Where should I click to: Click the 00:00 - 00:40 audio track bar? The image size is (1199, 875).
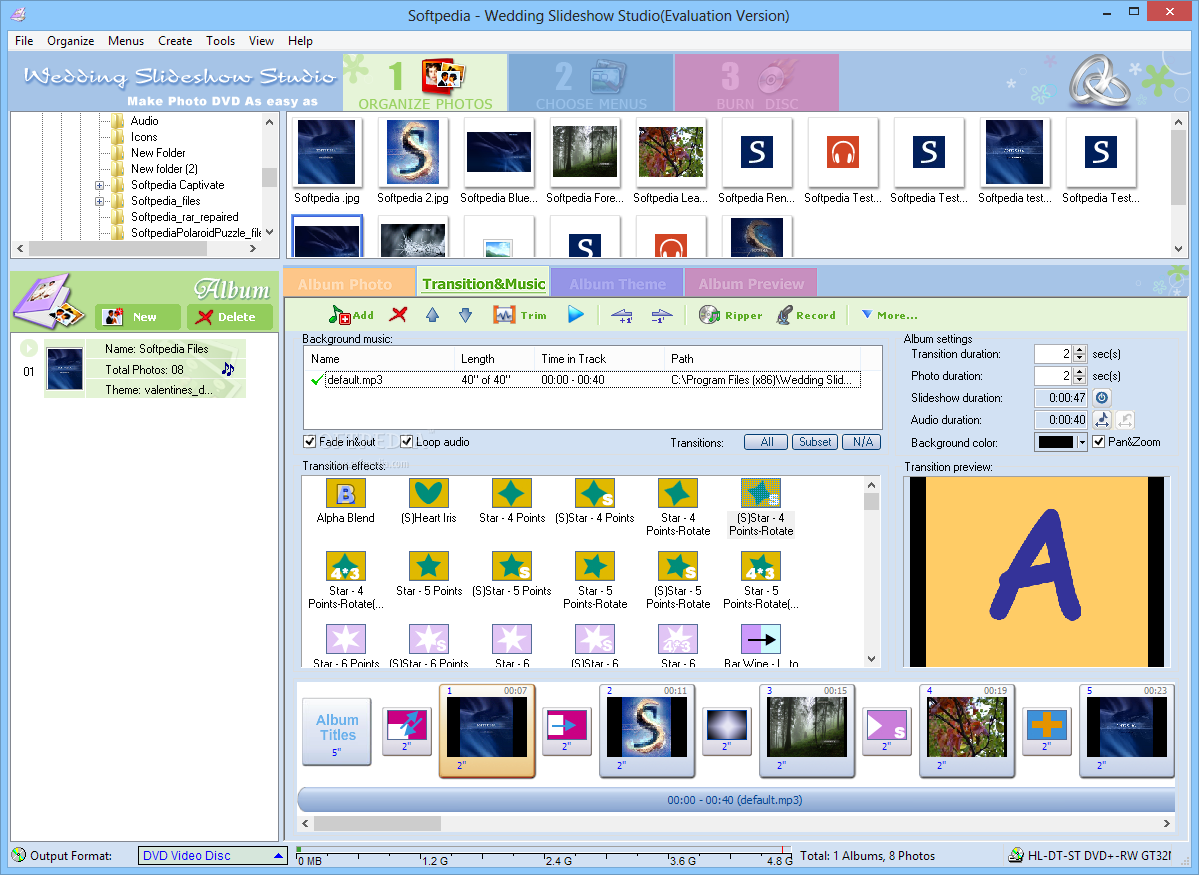736,800
